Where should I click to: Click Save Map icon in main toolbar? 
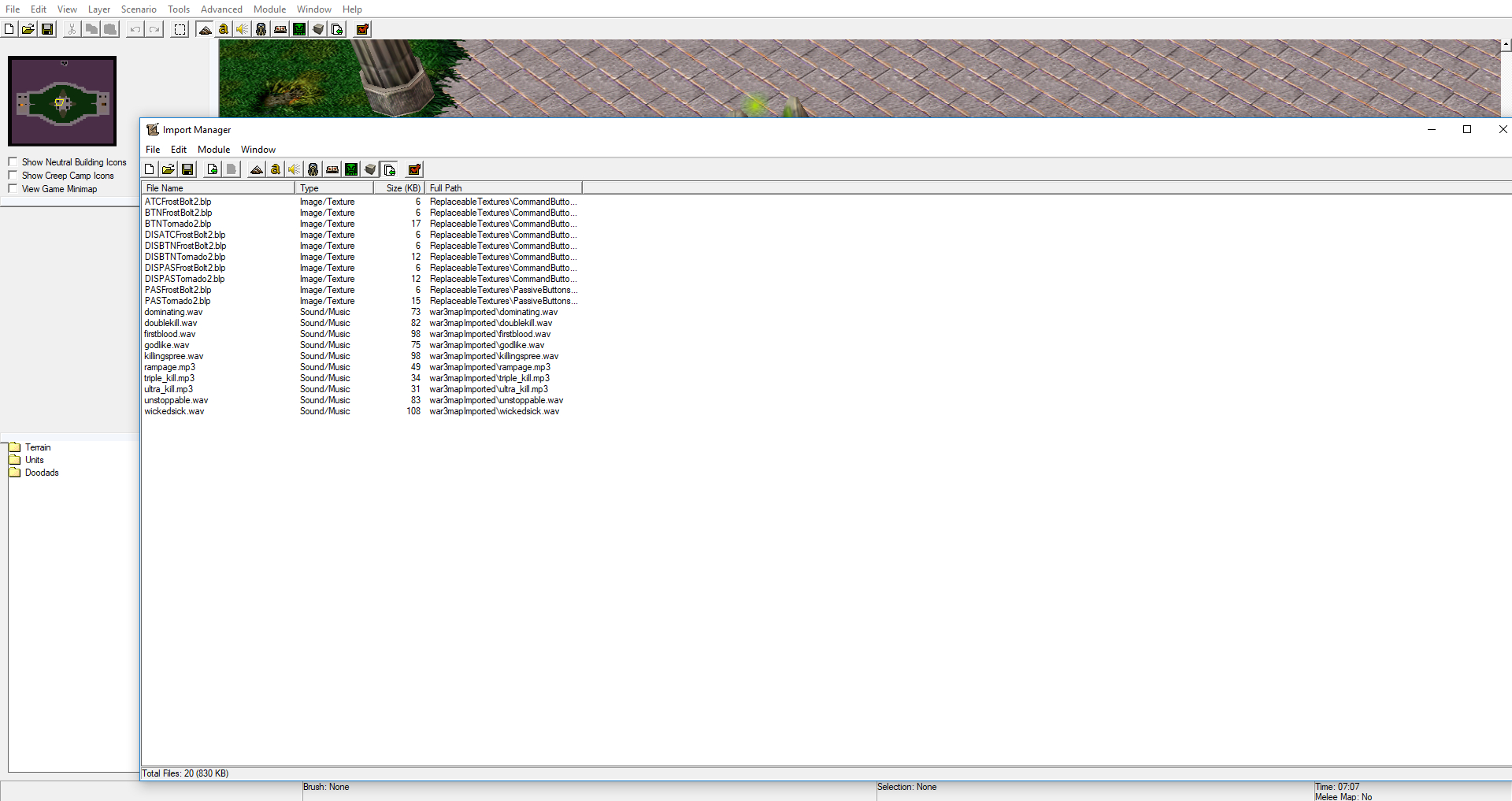point(47,29)
